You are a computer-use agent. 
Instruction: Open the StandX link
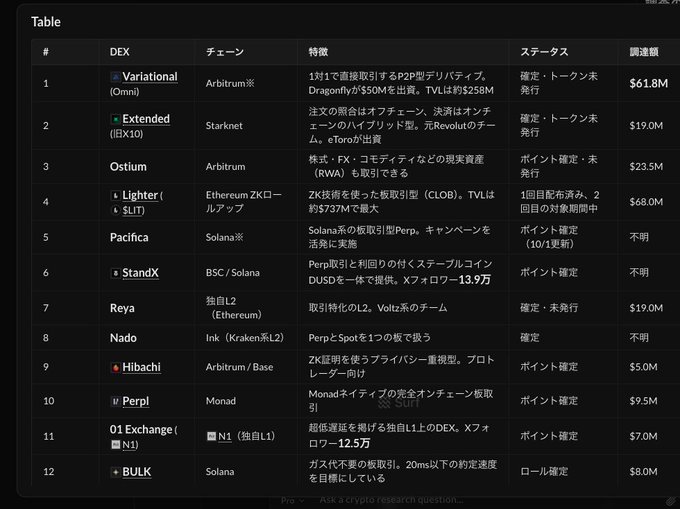(140, 273)
